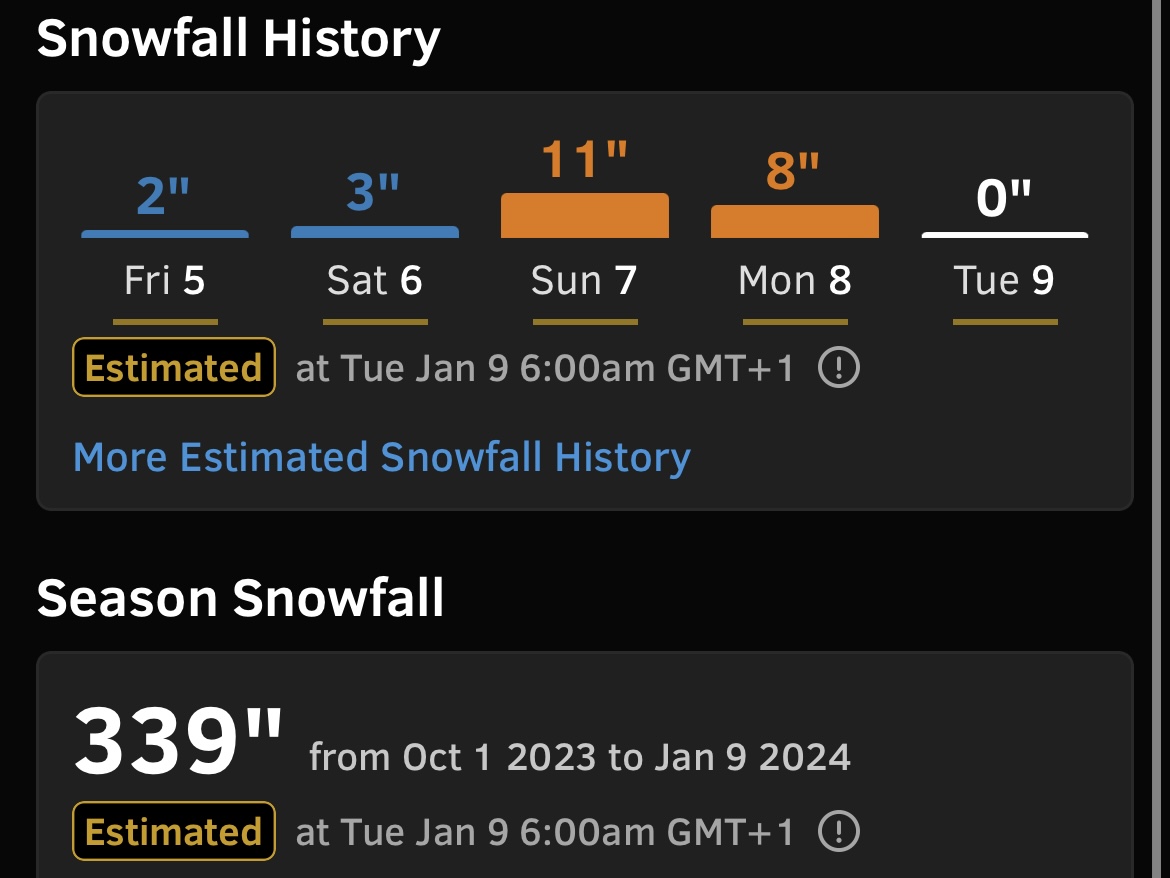Screen dimensions: 1170x878
Task: Select the Sun 7 day column
Action: click(x=585, y=231)
